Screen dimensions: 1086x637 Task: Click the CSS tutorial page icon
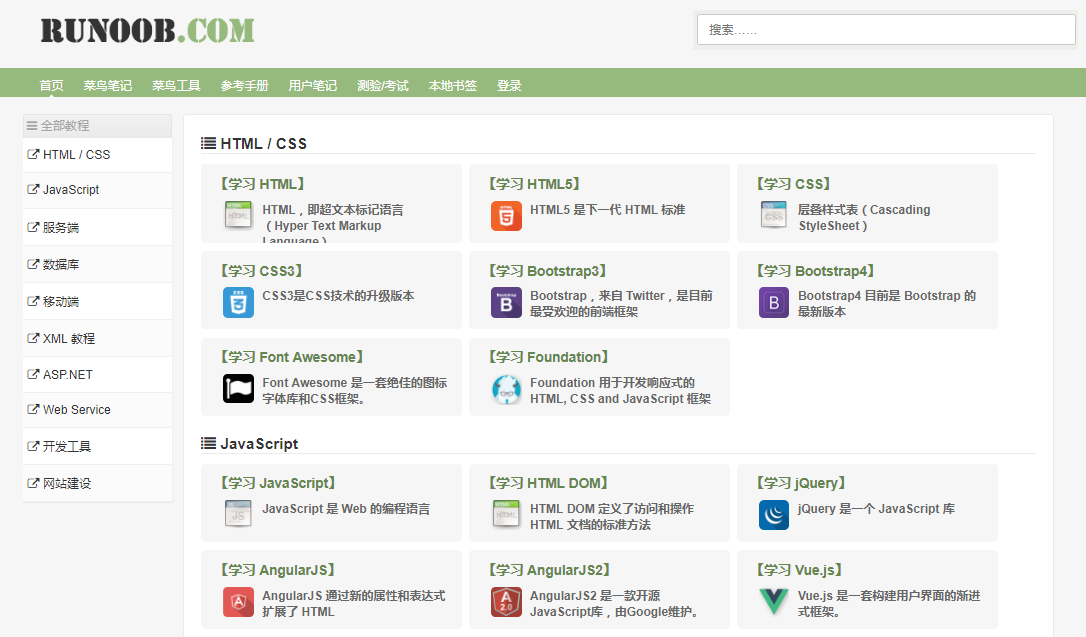pos(774,215)
